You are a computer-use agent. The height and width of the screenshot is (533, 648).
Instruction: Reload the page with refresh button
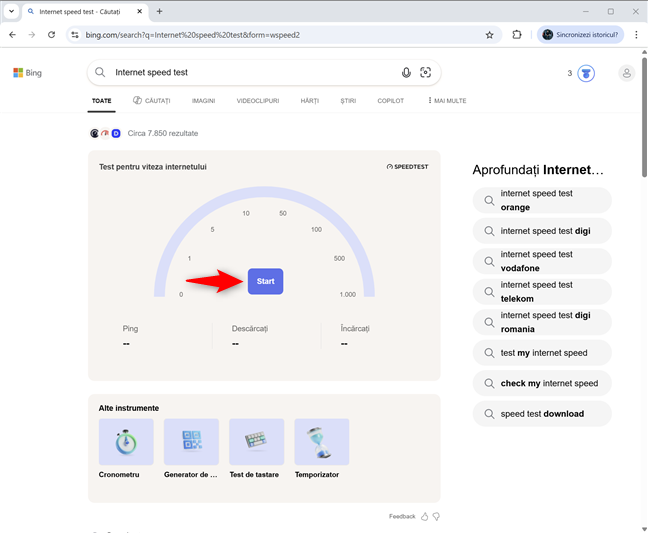click(x=53, y=34)
